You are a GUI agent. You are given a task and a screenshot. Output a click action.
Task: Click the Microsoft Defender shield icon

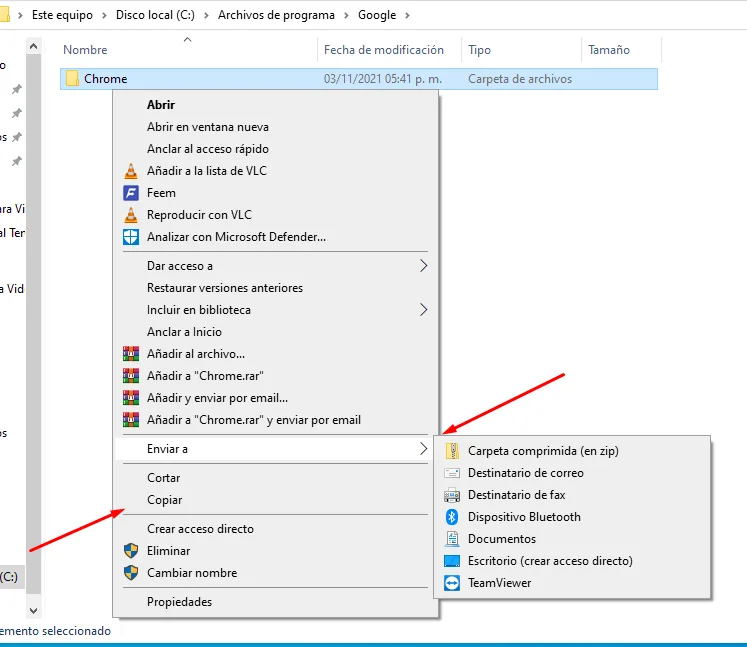point(131,237)
